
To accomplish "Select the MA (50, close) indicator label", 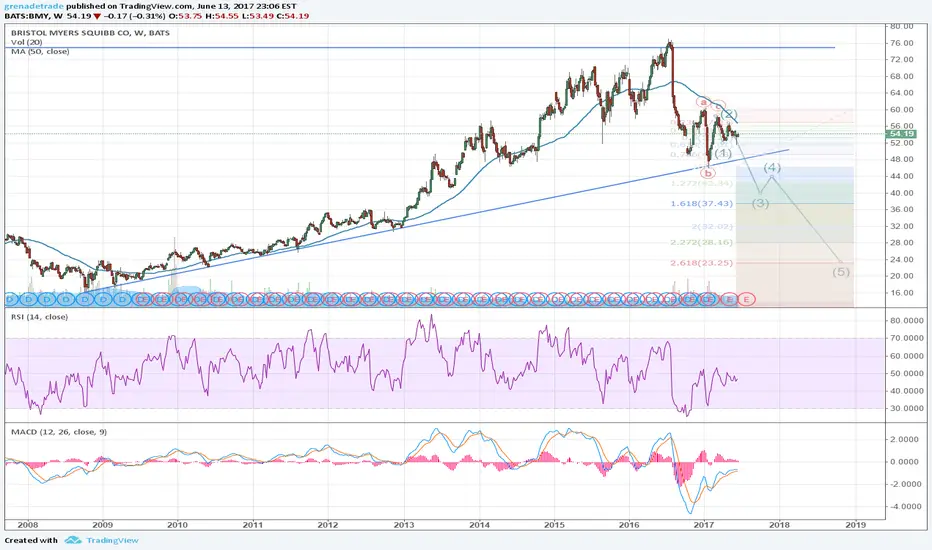I will 40,52.
